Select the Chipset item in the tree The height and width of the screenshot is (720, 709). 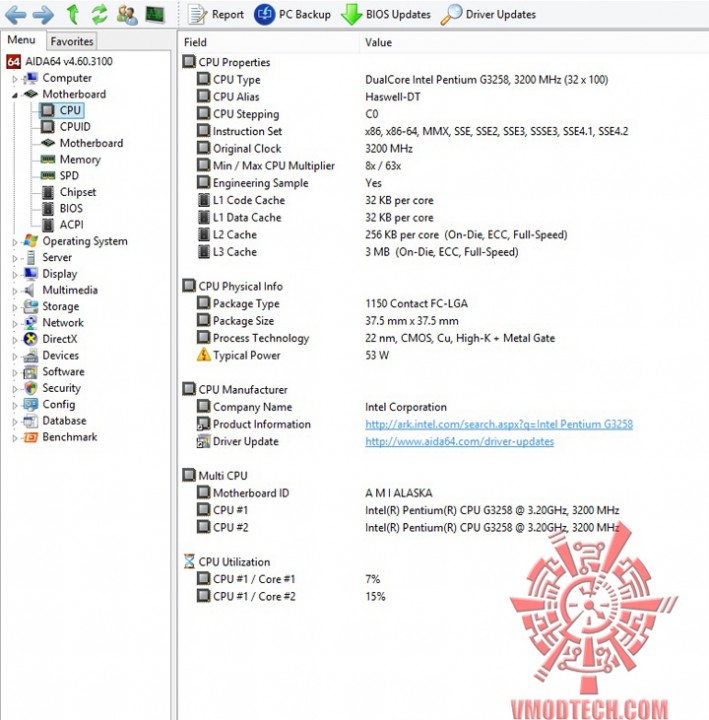coord(68,192)
